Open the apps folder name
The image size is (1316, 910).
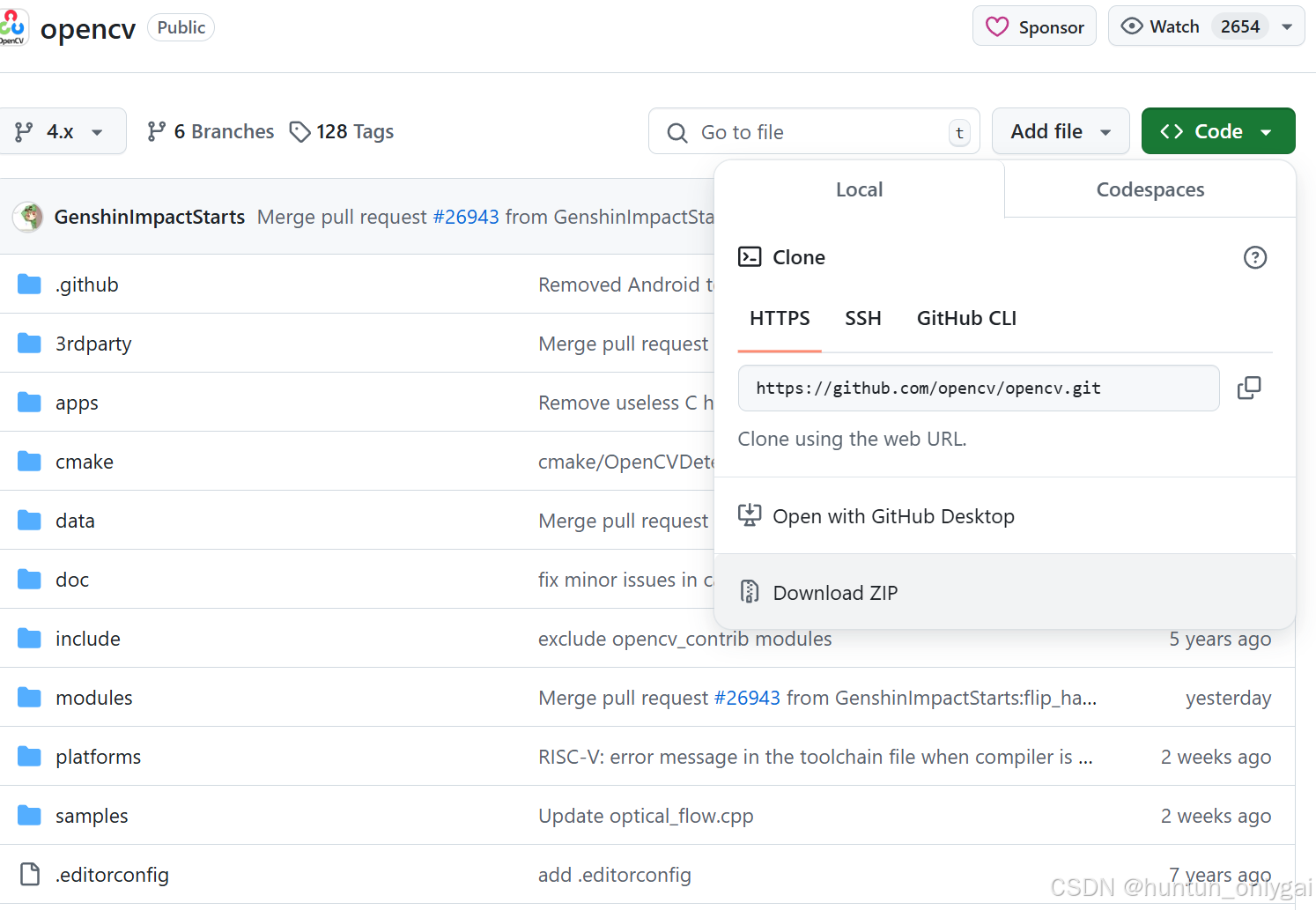click(x=77, y=403)
